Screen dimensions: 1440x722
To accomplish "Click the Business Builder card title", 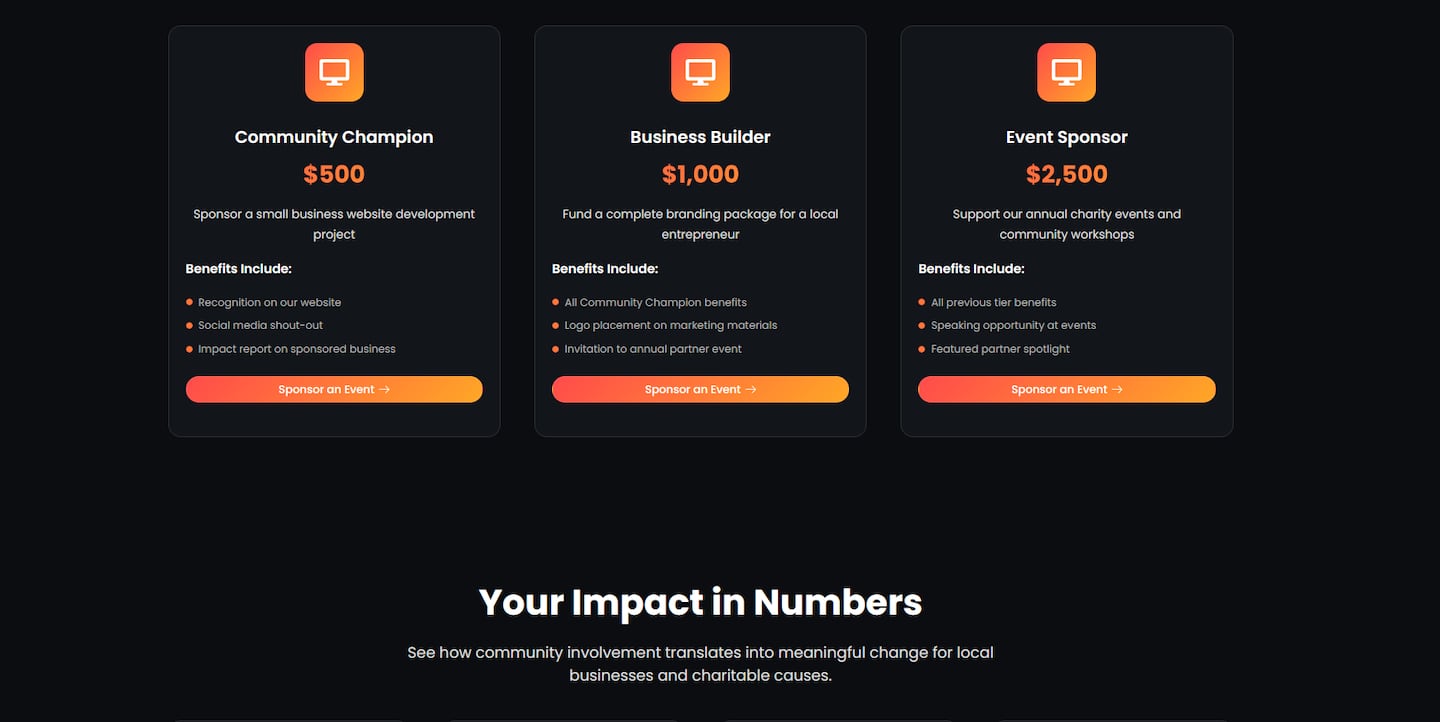I will point(700,136).
